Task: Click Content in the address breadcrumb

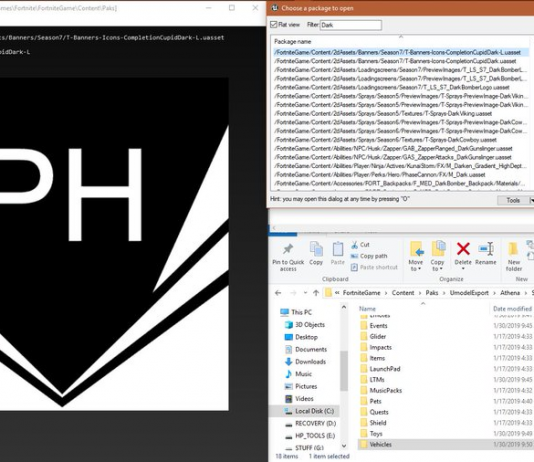Action: point(403,293)
